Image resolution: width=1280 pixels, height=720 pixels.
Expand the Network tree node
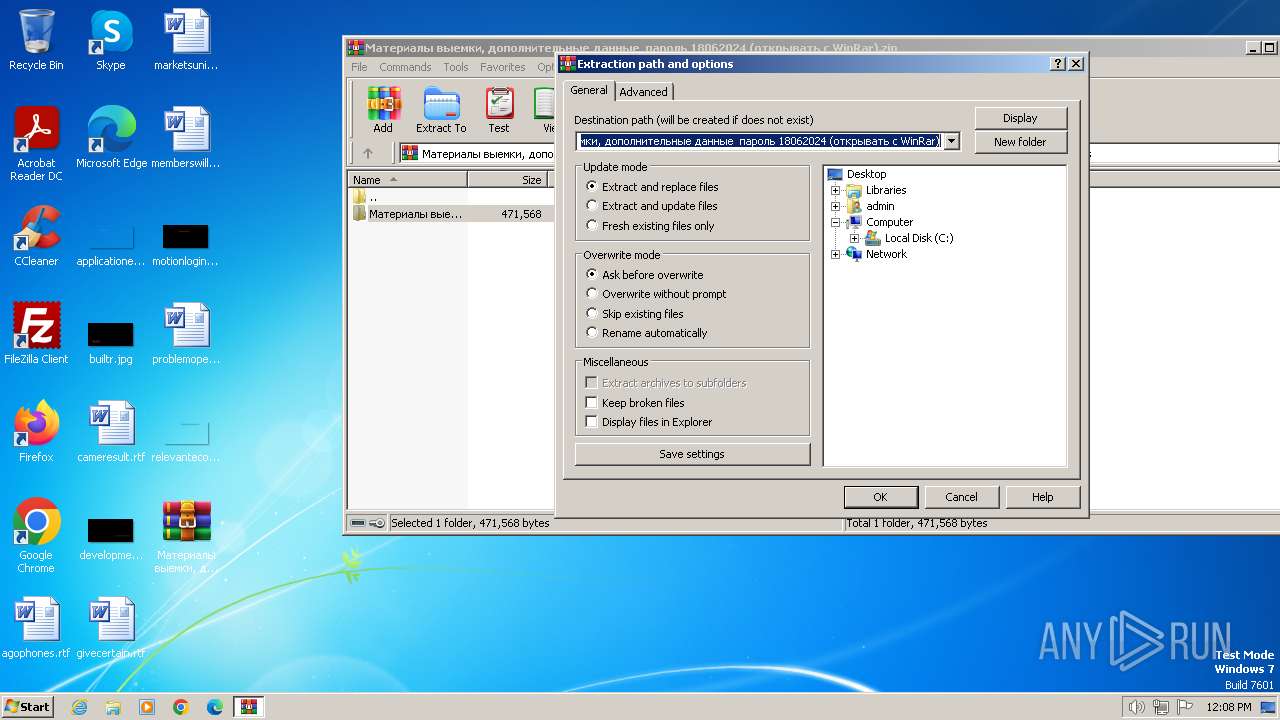click(836, 254)
